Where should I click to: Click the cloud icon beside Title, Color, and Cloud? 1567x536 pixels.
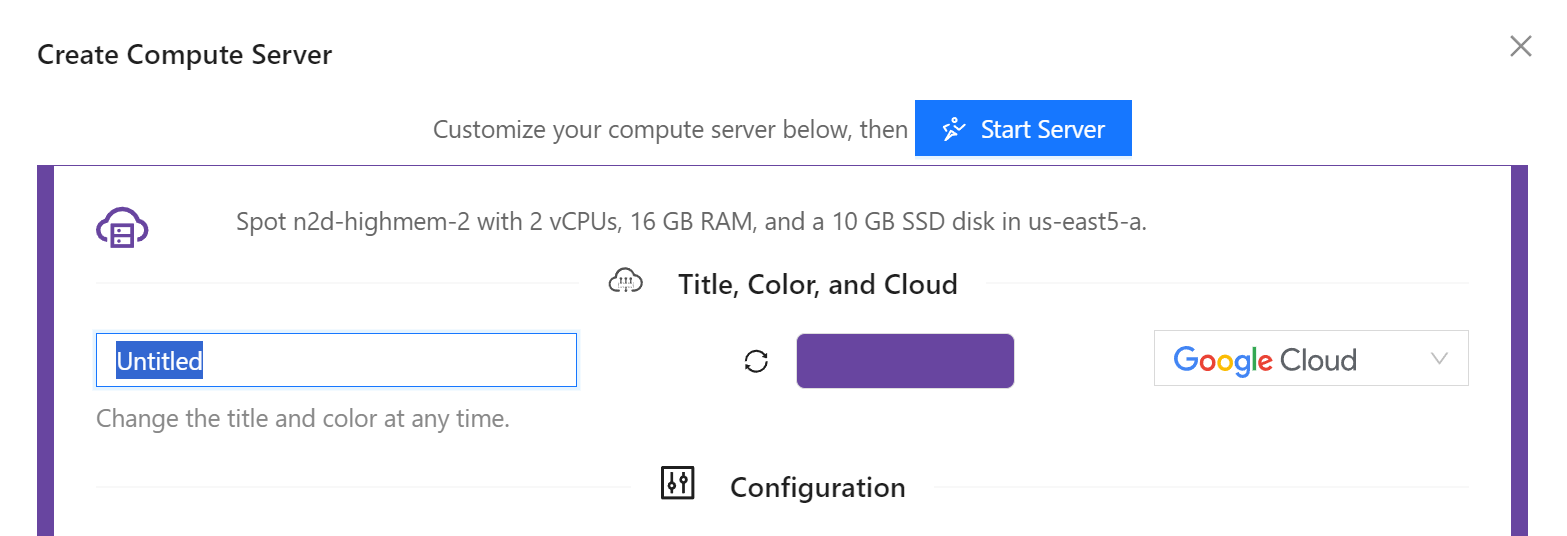(626, 284)
